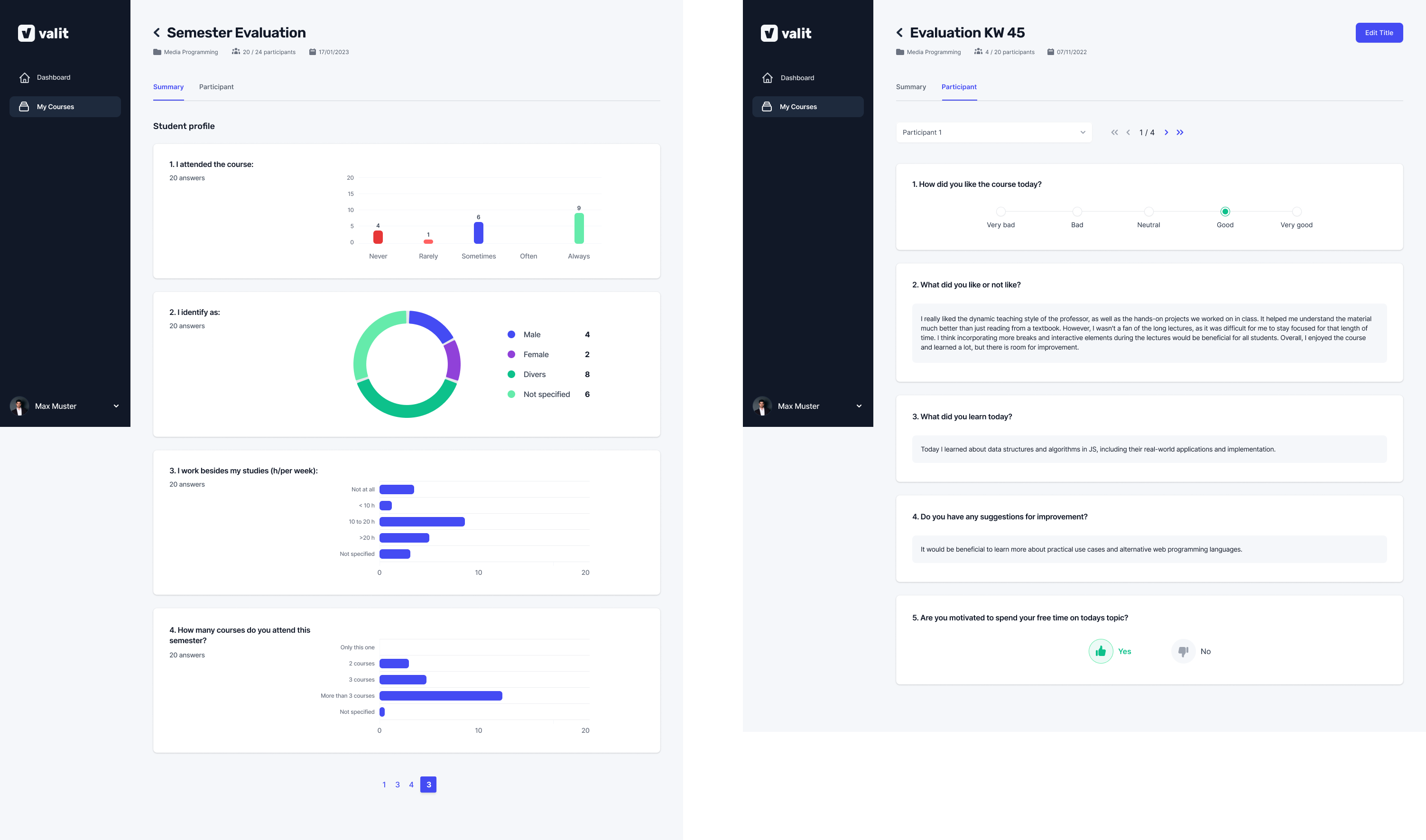Click page 1 pagination link on Semester Evaluation
The height and width of the screenshot is (840, 1426).
coord(384,784)
